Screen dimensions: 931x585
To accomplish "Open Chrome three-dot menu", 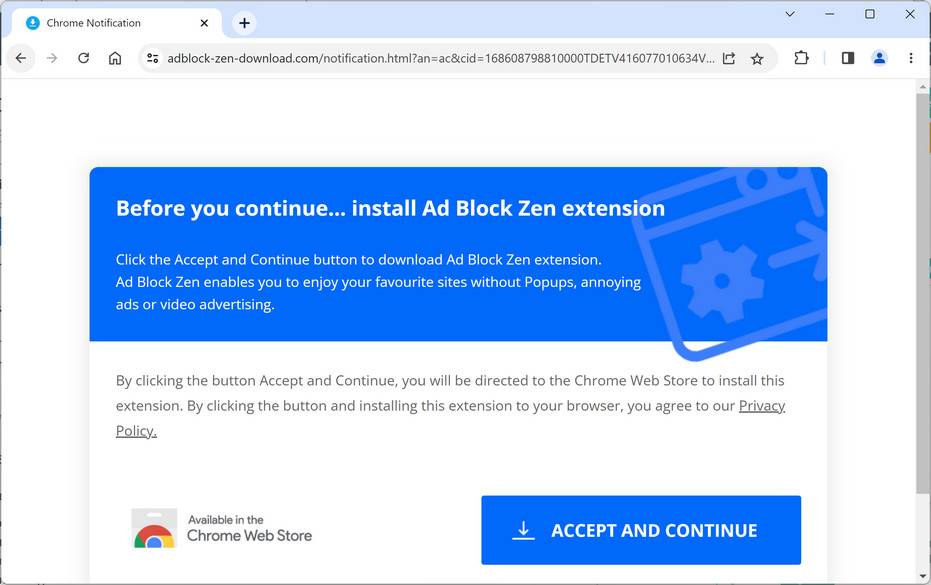I will pos(911,58).
